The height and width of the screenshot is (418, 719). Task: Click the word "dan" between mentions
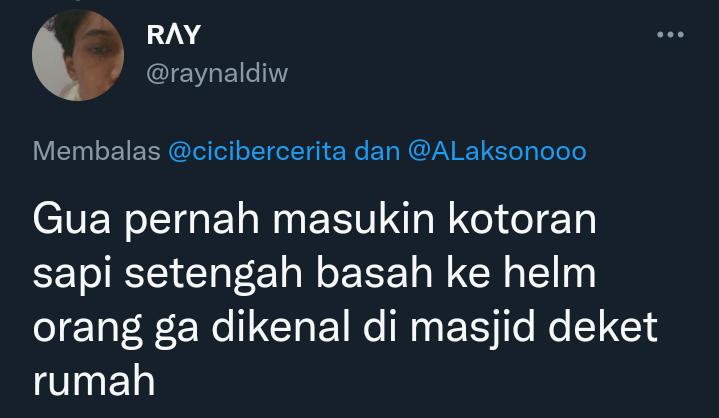[x=377, y=151]
